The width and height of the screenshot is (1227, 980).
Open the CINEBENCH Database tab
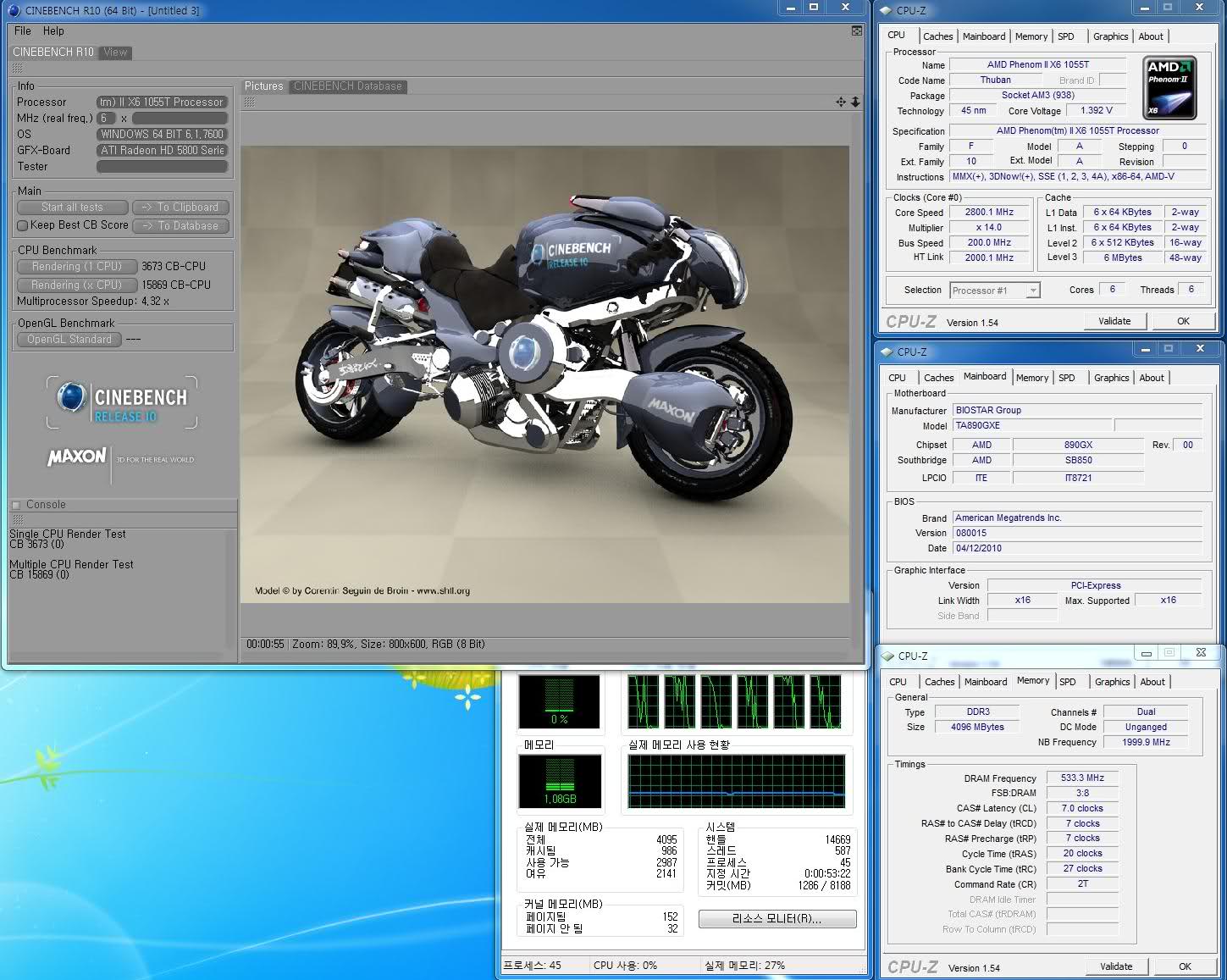[348, 86]
